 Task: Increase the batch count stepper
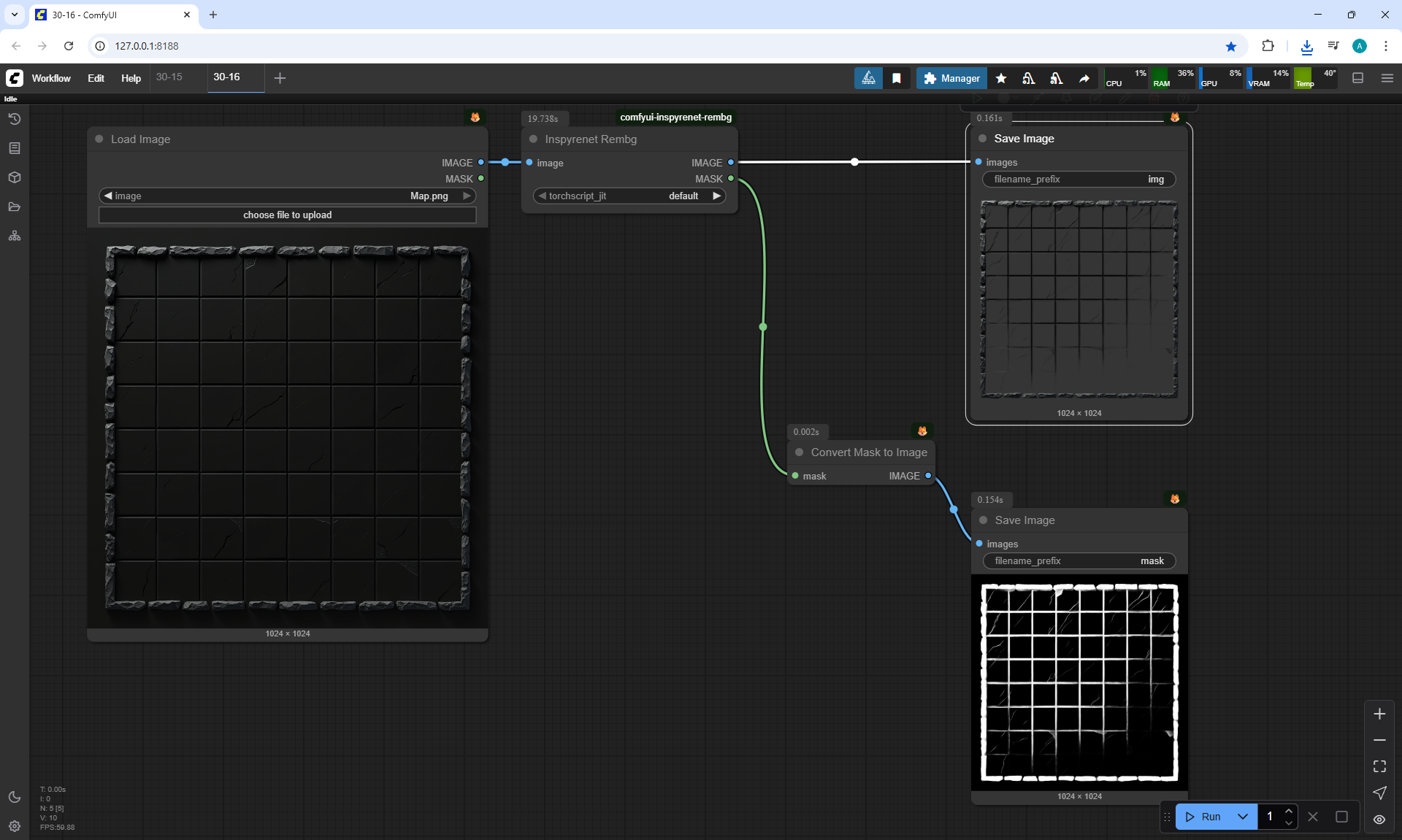(x=1289, y=811)
